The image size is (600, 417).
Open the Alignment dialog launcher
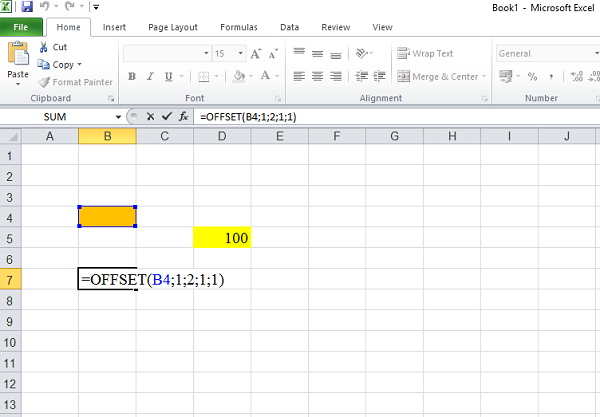pos(485,99)
